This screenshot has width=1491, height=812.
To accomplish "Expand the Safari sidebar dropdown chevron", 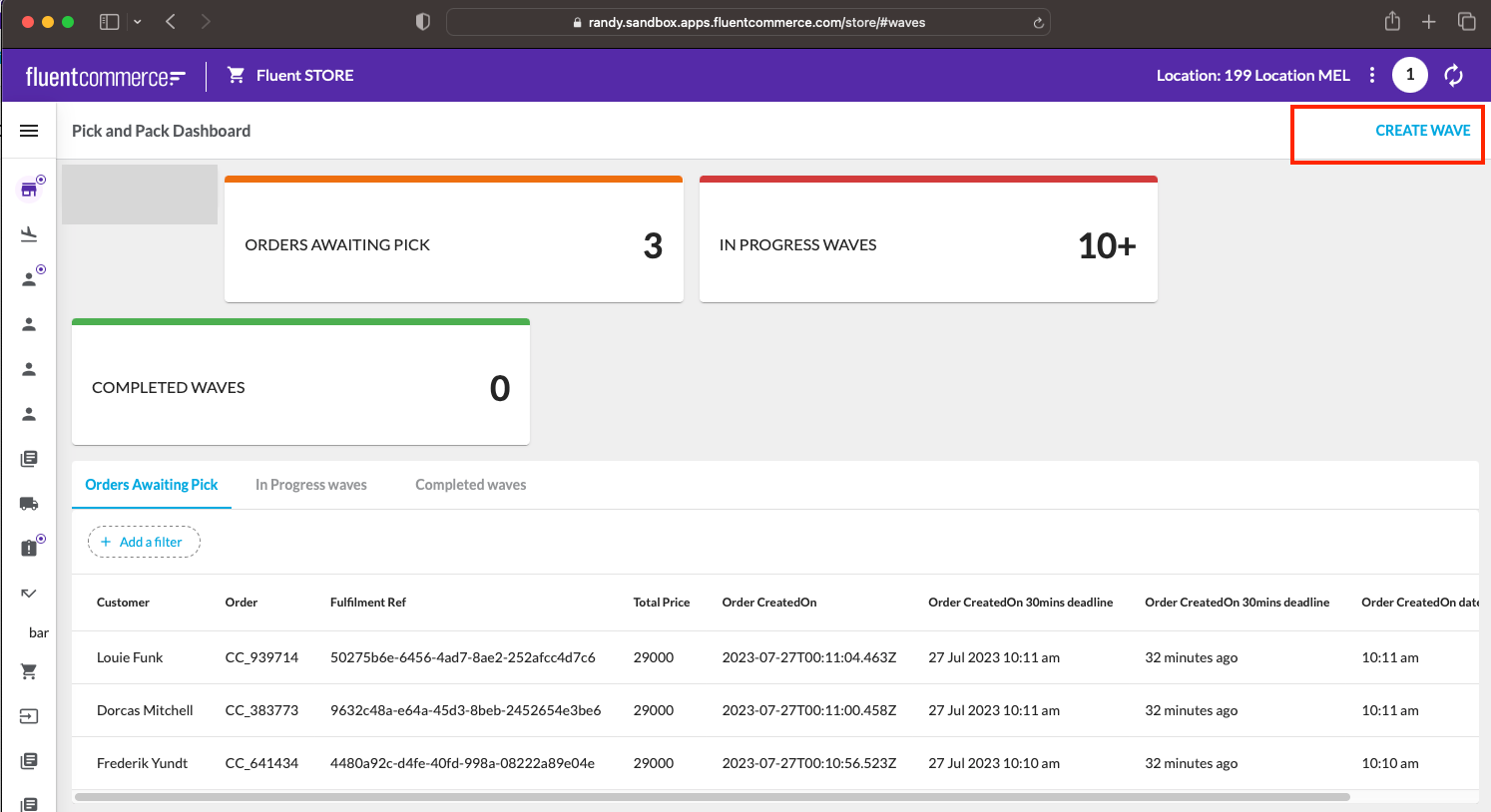I will coord(138,22).
